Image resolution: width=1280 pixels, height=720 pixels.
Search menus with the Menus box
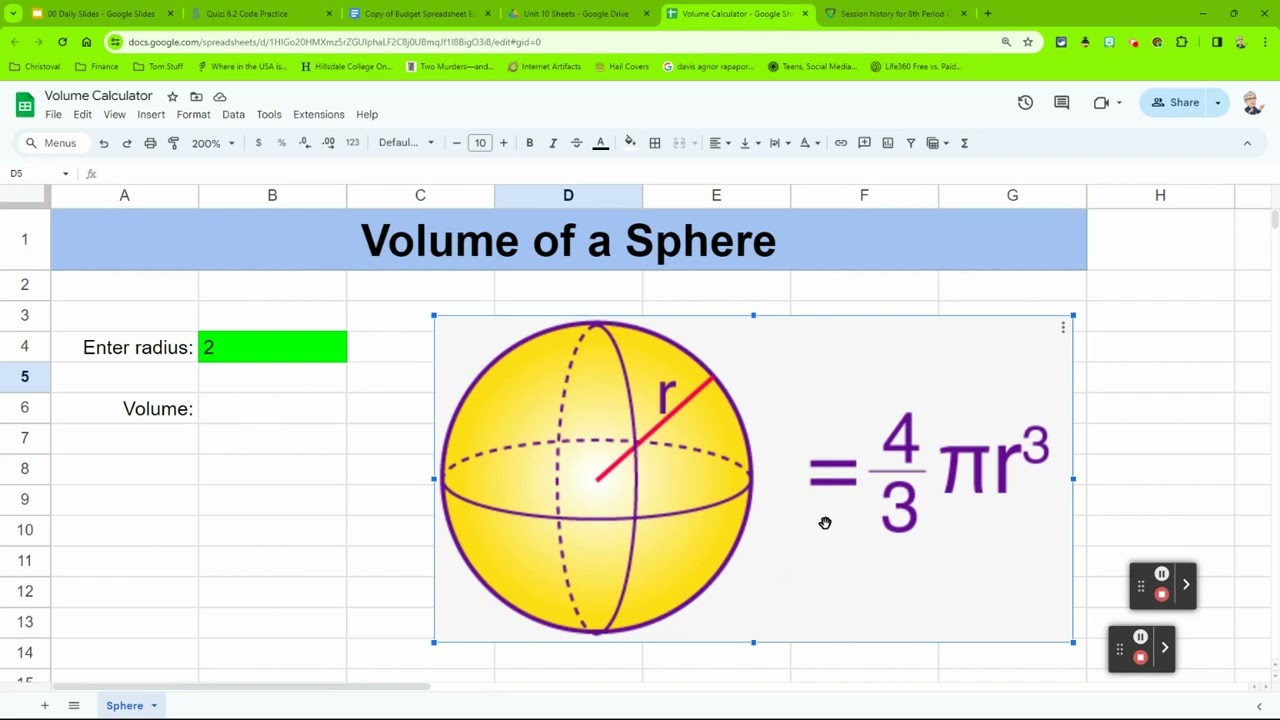tap(52, 143)
